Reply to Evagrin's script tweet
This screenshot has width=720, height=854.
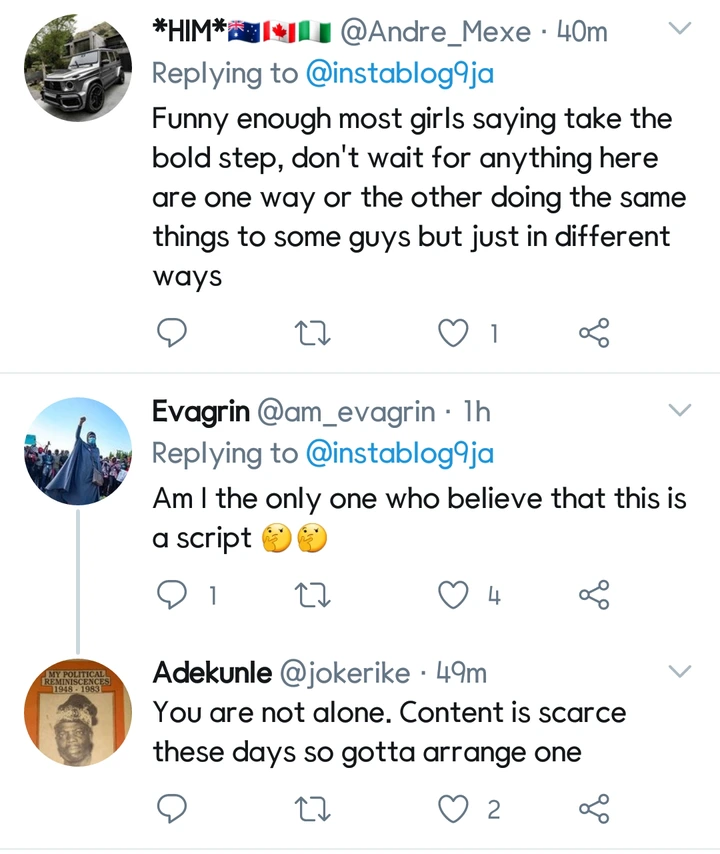coord(173,596)
